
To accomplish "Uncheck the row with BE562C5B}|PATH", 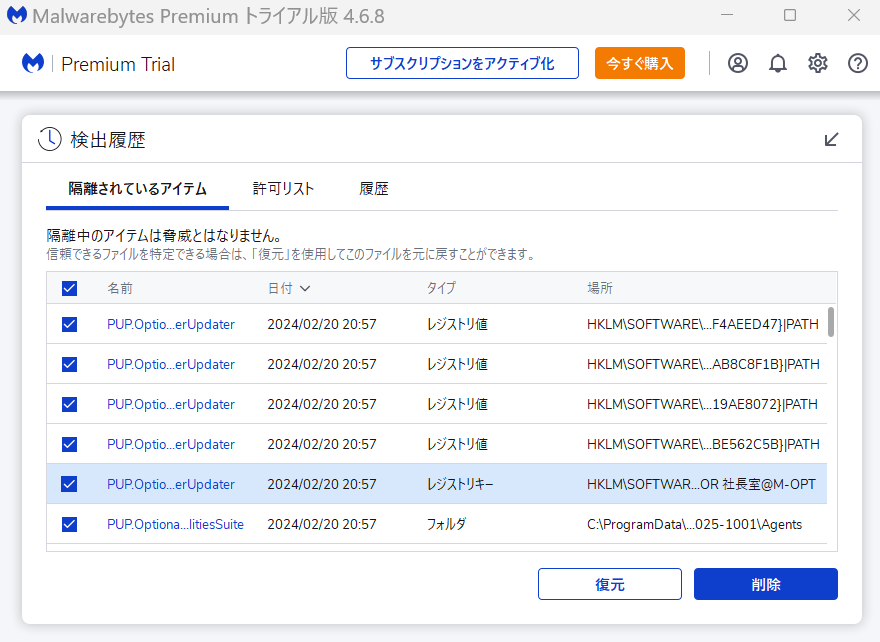I will coord(70,444).
